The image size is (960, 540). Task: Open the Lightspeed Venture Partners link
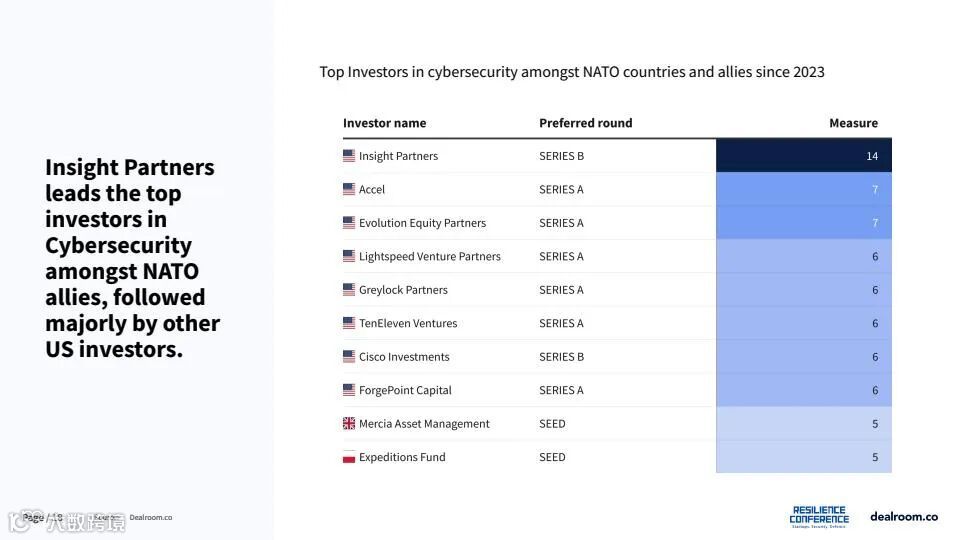[429, 256]
